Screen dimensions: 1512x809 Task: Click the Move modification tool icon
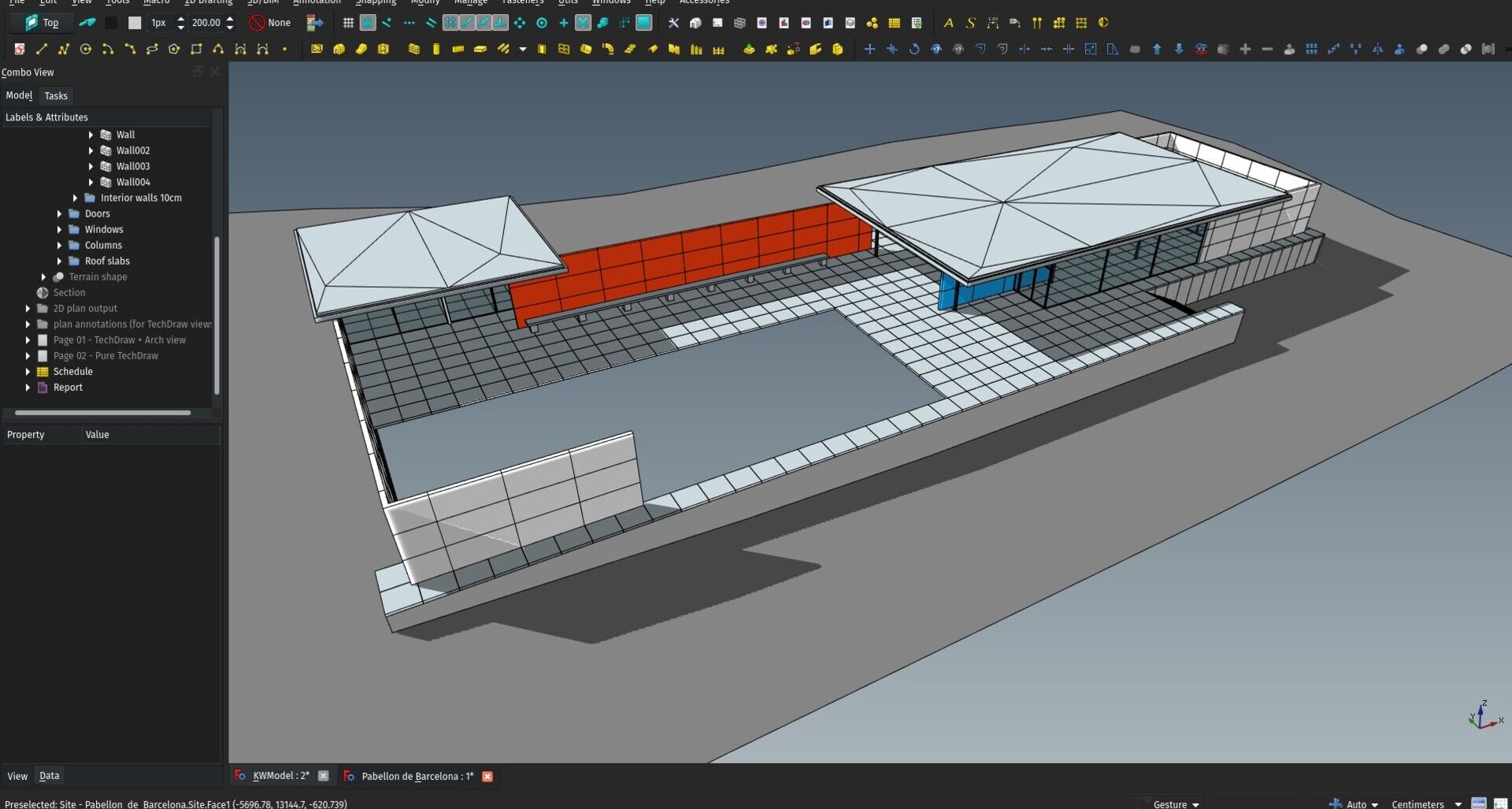pyautogui.click(x=869, y=49)
